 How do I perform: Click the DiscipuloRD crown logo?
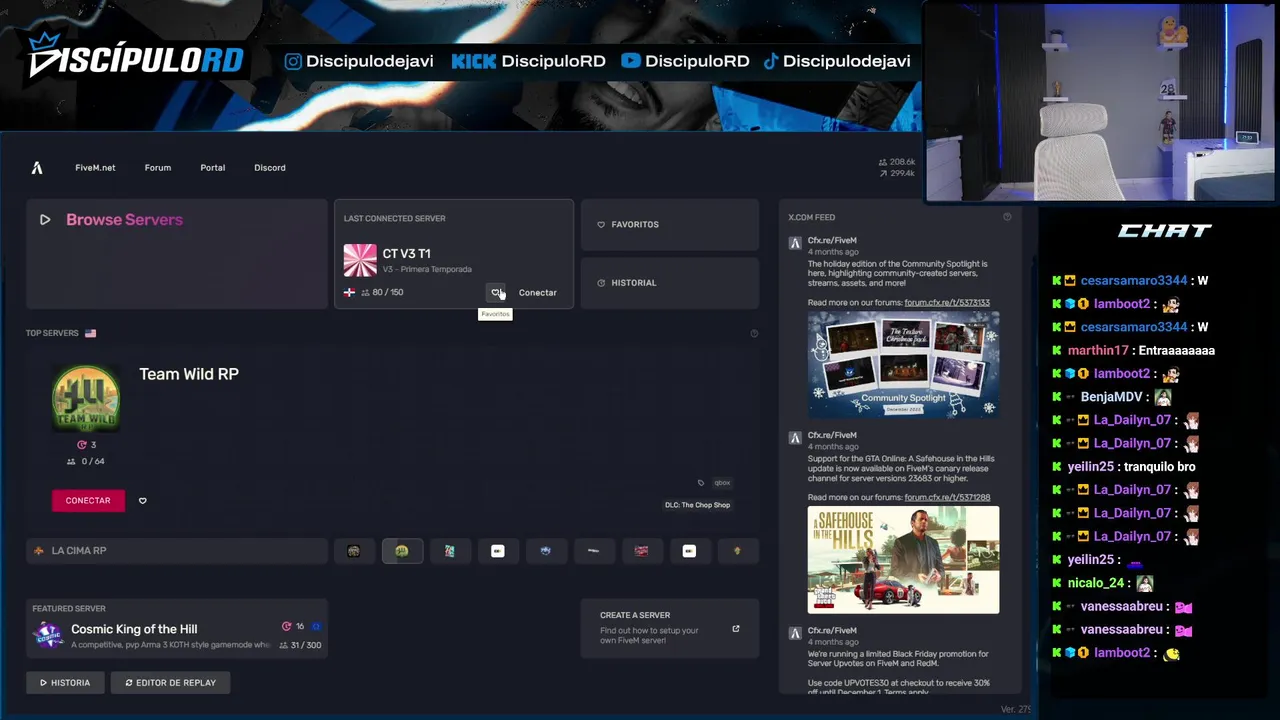(x=135, y=57)
